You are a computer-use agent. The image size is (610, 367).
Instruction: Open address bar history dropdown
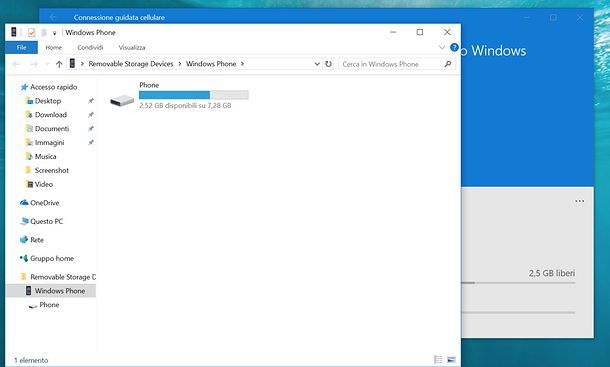point(317,64)
